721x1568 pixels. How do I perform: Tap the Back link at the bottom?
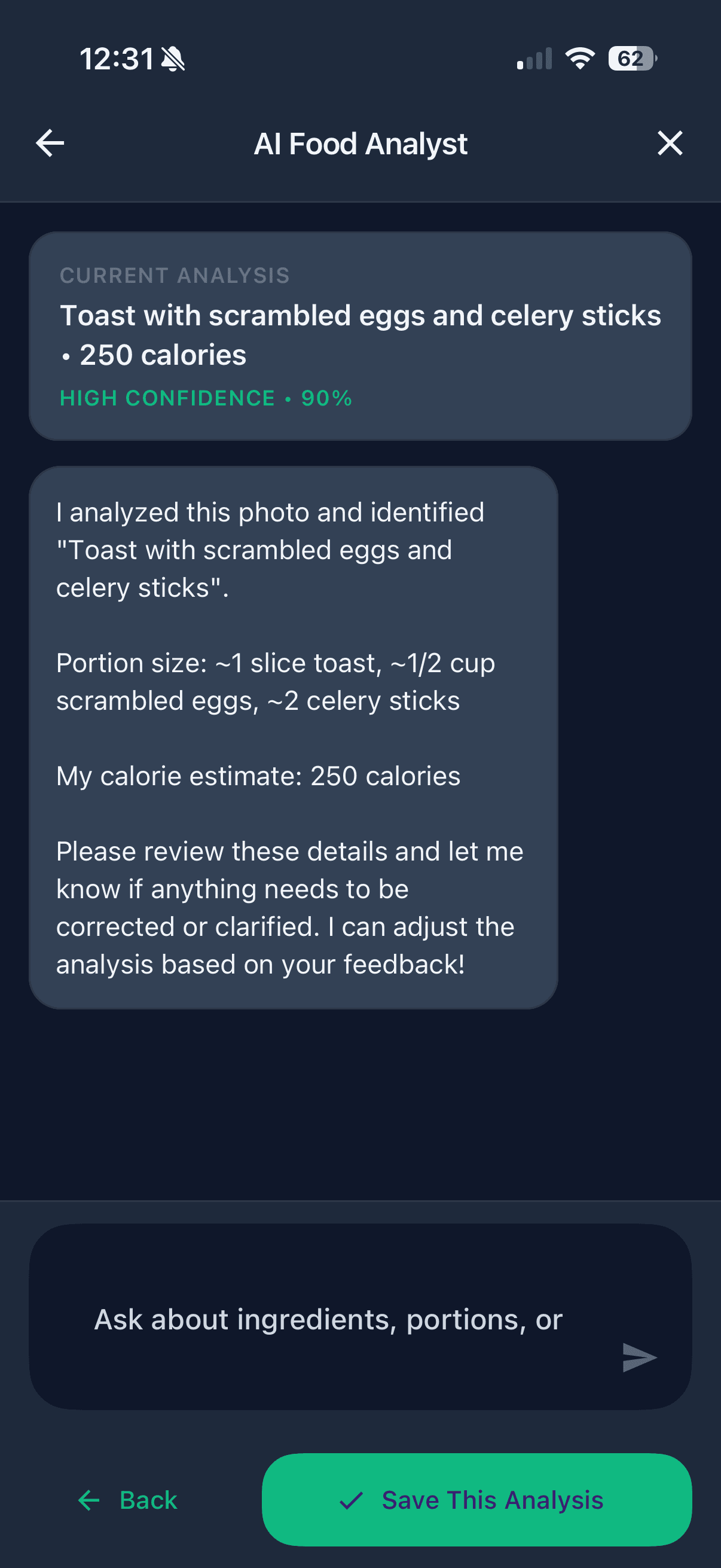148,1500
